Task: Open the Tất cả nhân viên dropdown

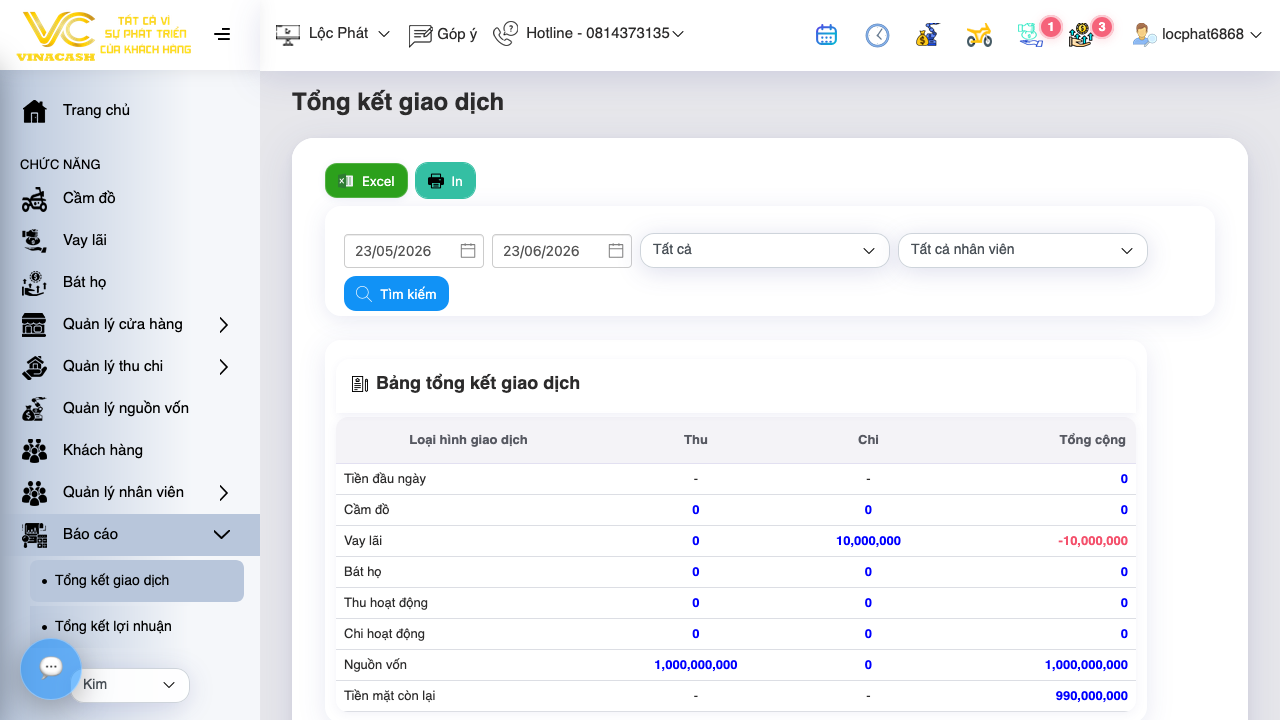Action: tap(1023, 250)
